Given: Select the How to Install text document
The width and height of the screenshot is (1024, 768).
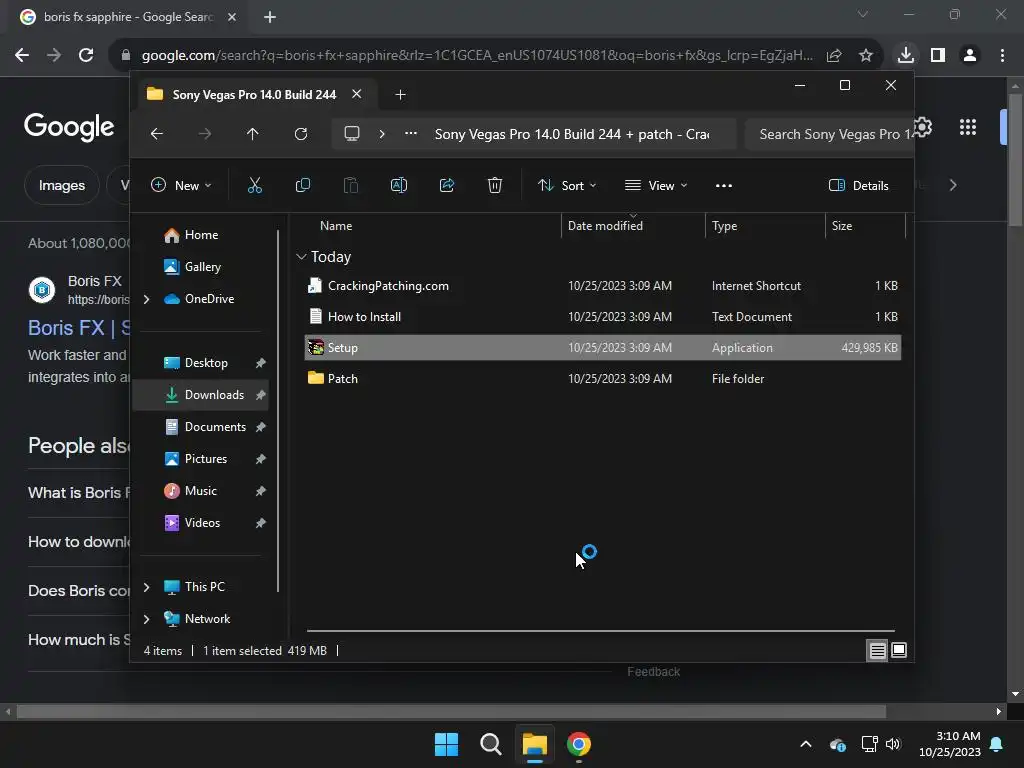Looking at the screenshot, I should click(x=603, y=317).
